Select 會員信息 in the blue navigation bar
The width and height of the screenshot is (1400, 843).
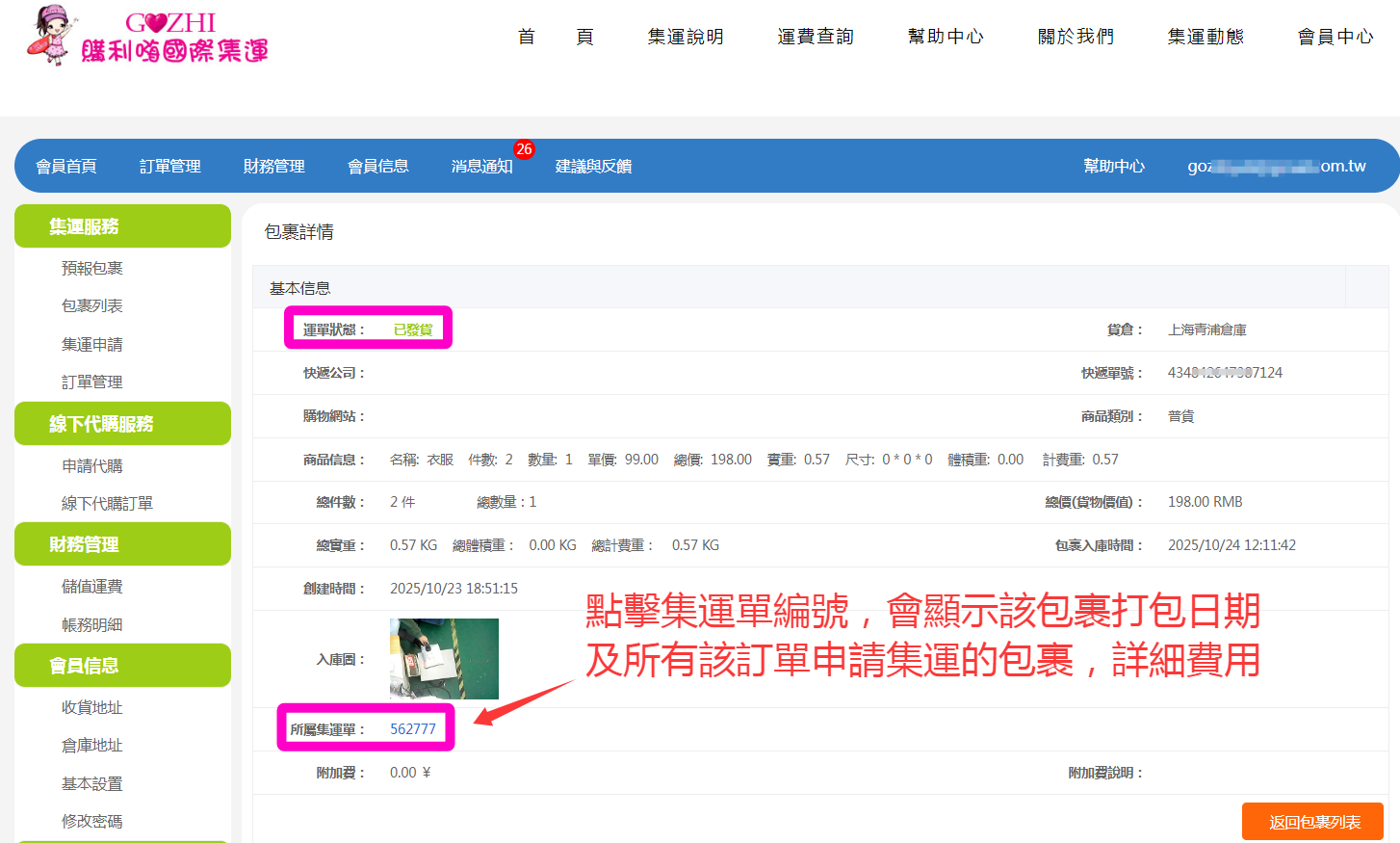(378, 167)
